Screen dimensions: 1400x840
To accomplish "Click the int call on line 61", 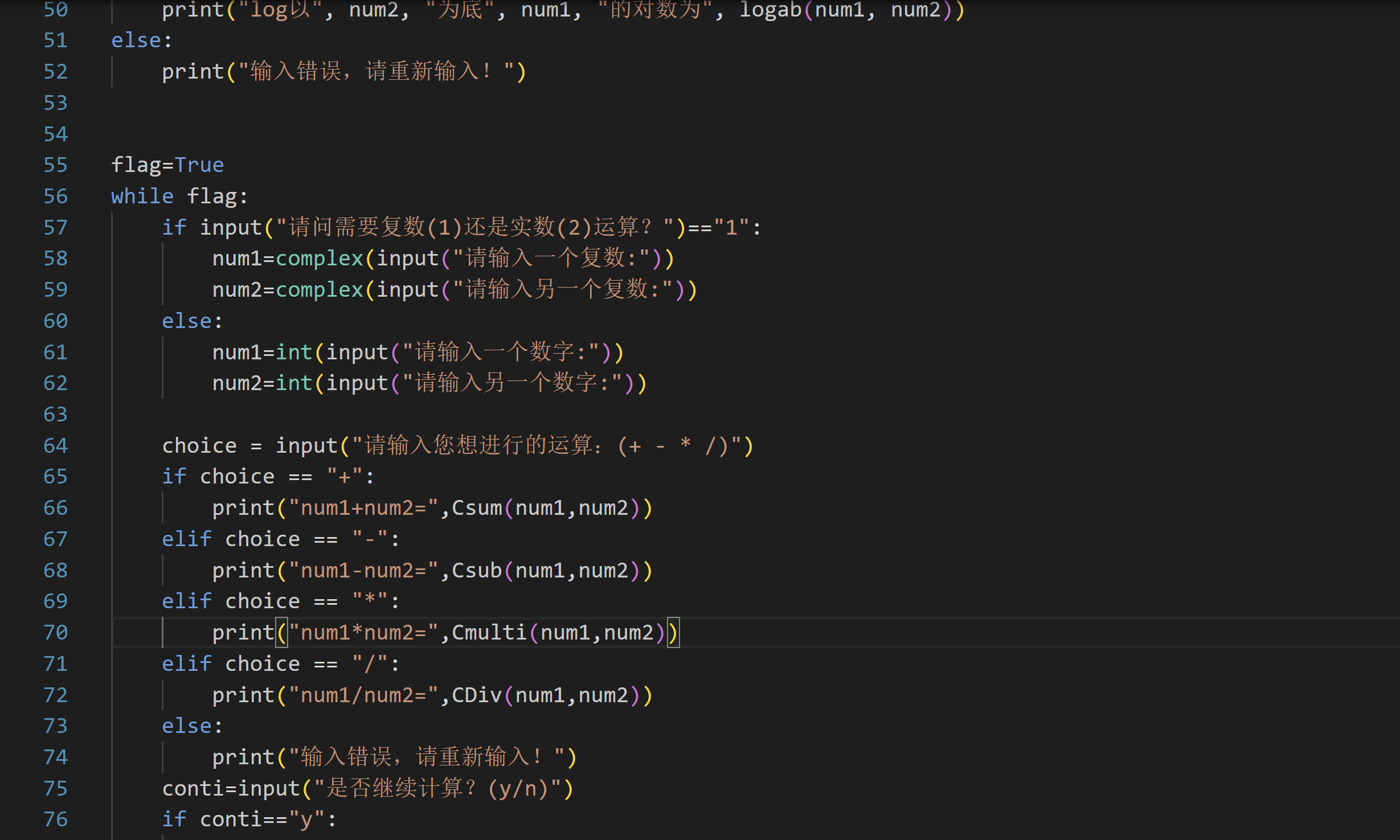I will click(x=294, y=353).
